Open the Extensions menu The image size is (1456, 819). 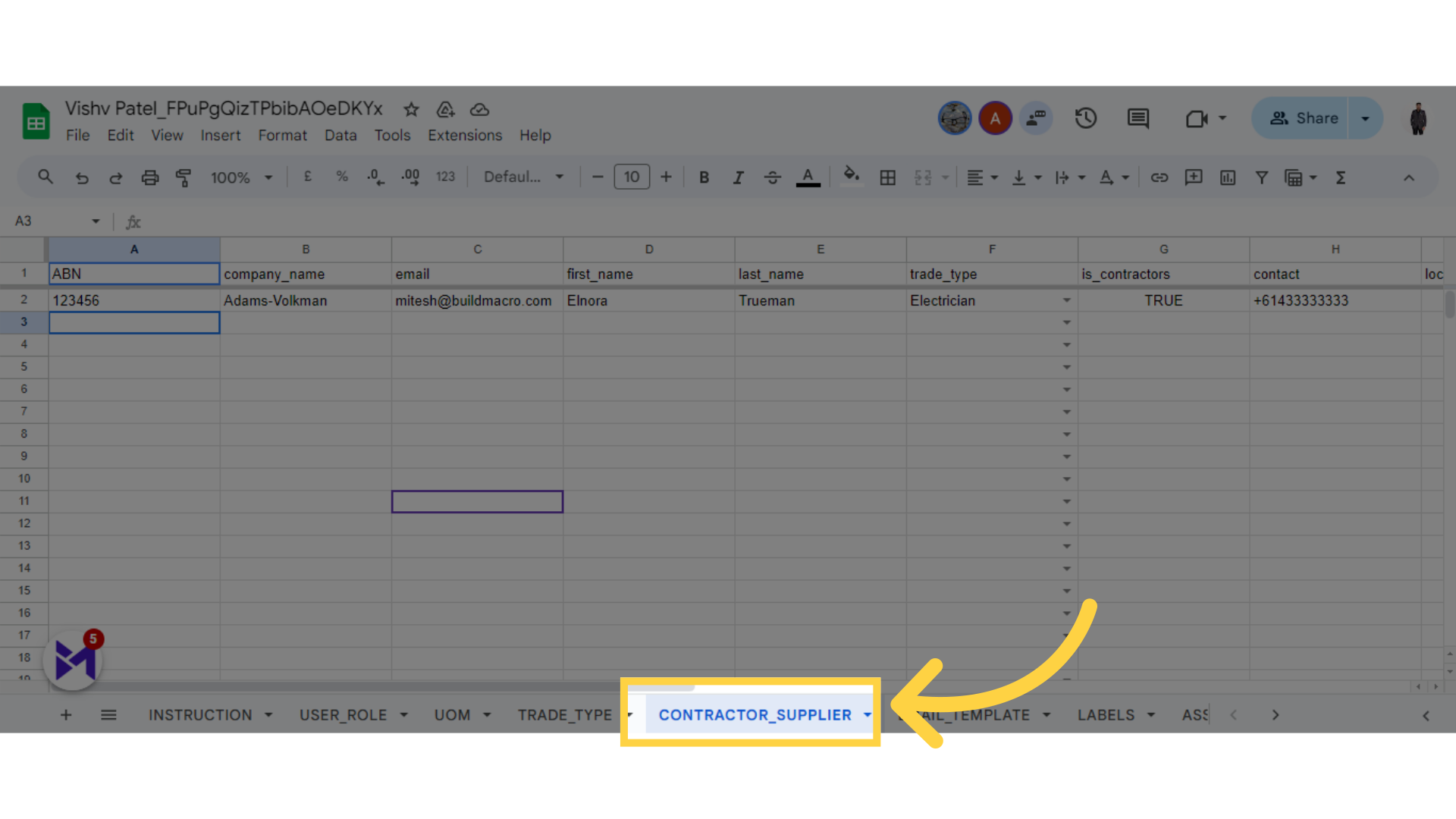pos(465,135)
